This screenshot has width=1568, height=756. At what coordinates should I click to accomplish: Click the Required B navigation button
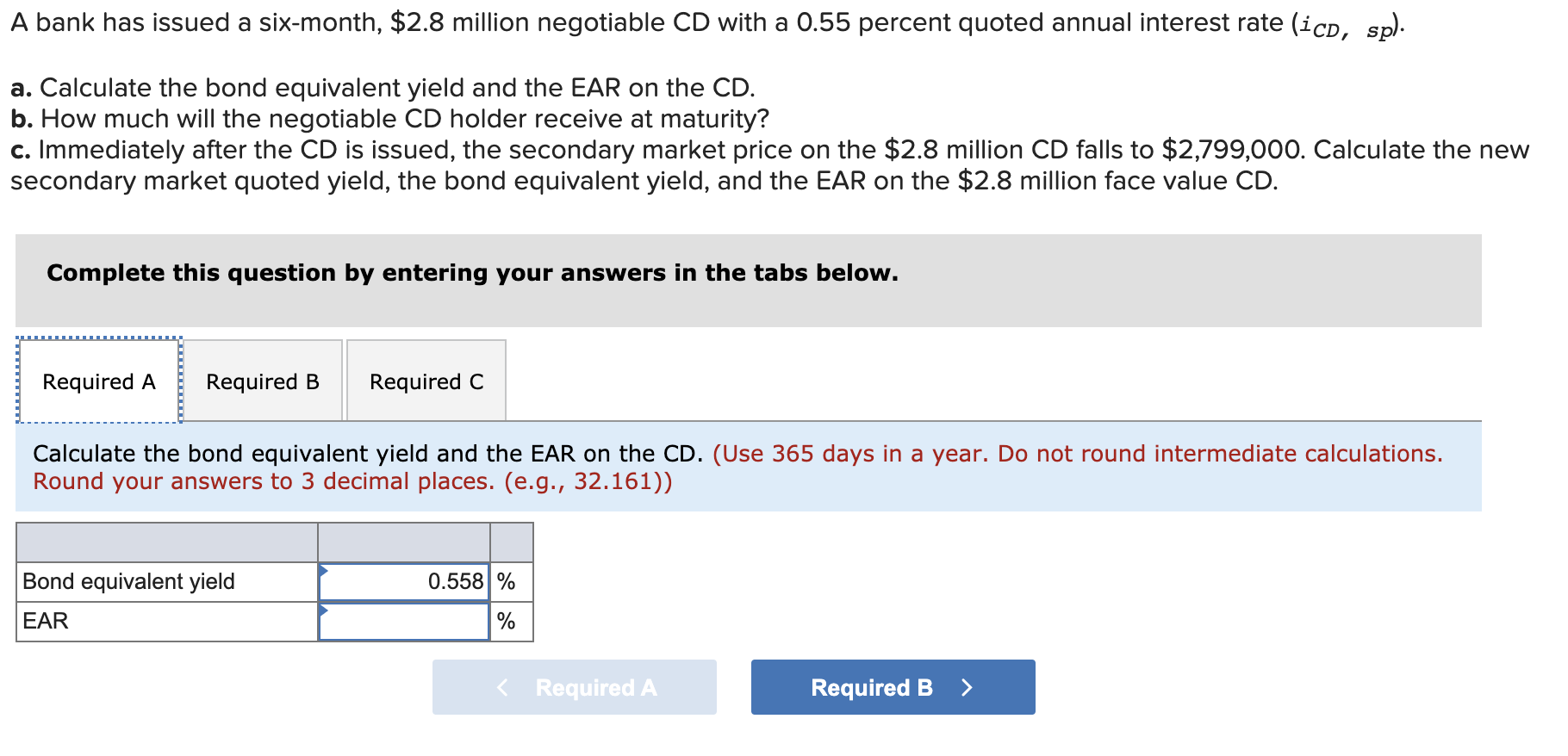[x=892, y=687]
